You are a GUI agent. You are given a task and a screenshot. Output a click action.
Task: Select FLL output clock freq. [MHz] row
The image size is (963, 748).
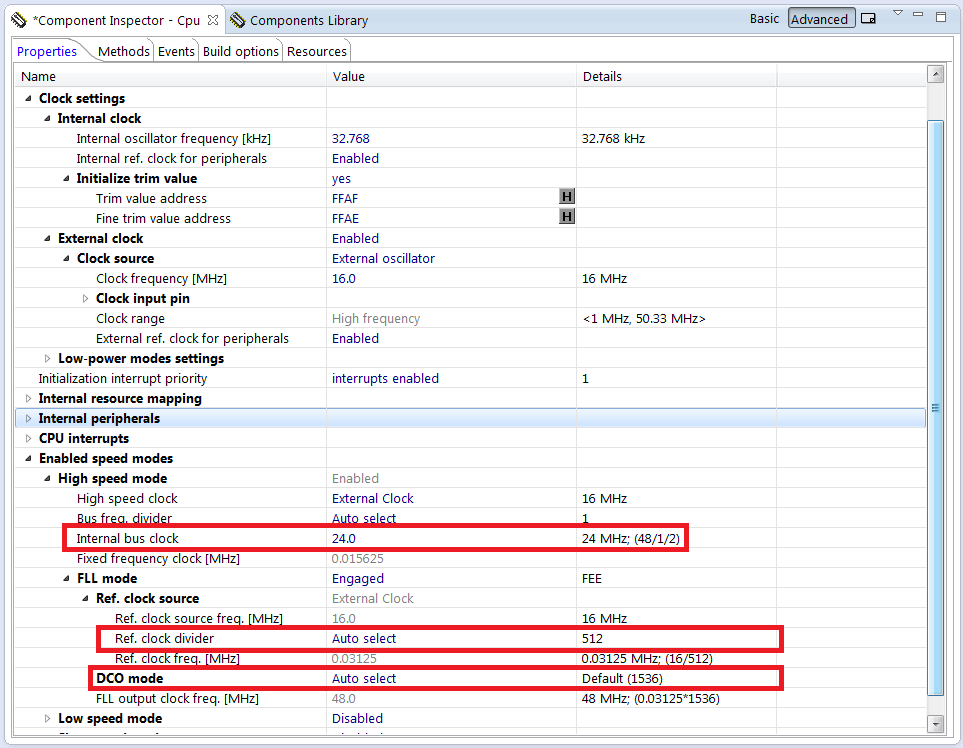(470, 699)
